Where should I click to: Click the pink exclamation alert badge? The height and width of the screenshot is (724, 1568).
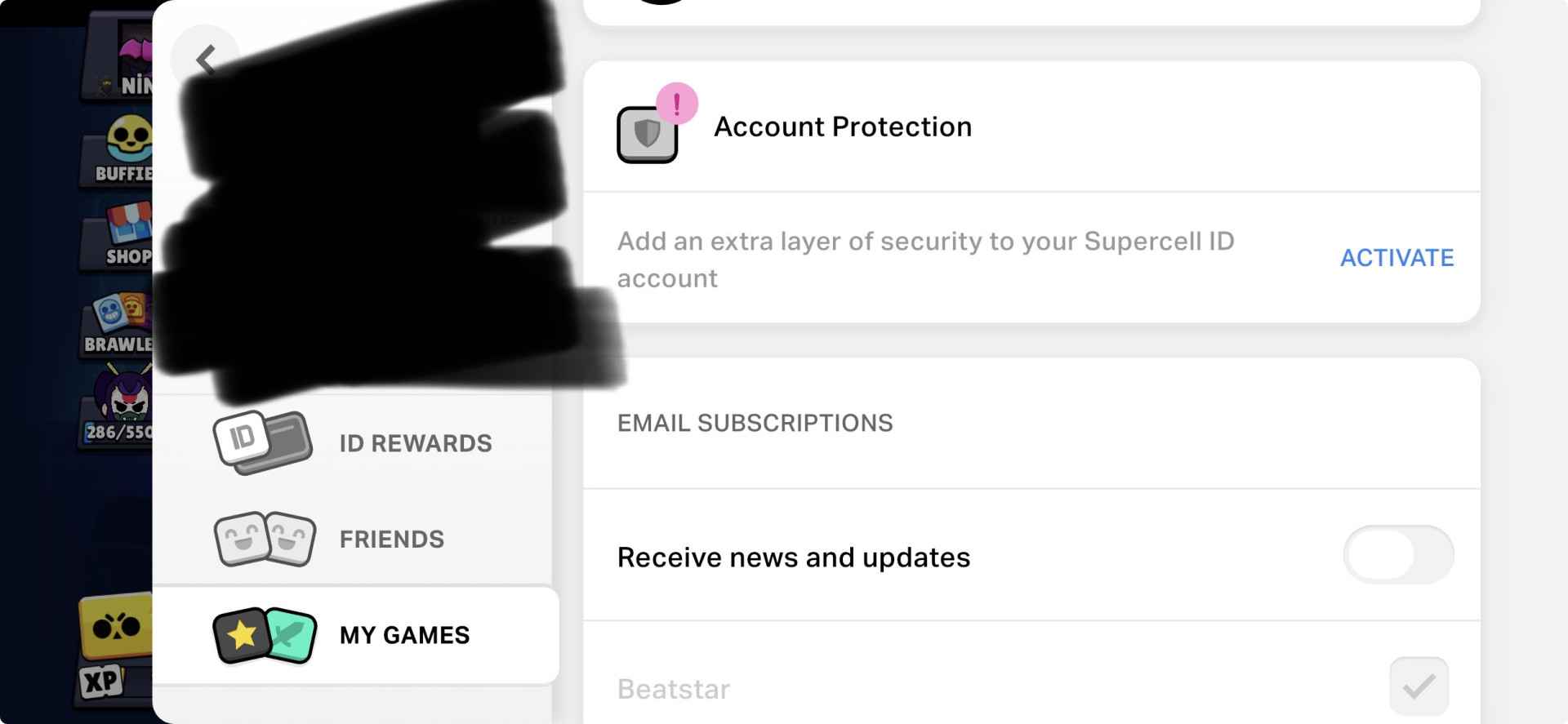pos(676,104)
